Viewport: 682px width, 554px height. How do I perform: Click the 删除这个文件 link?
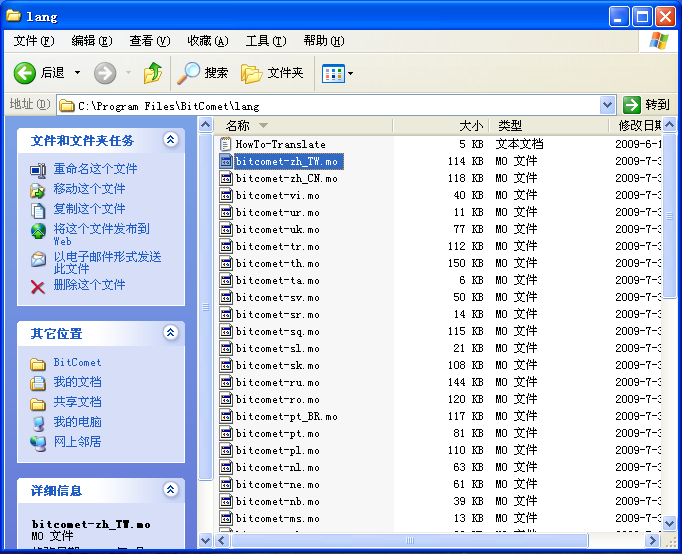tap(89, 285)
